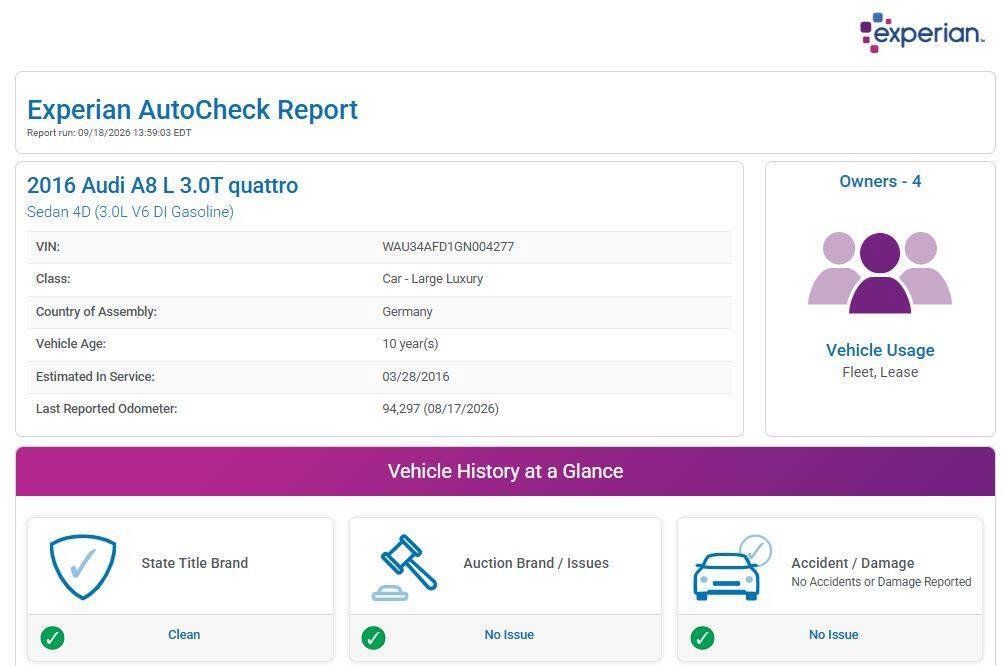
Task: Open the Clean title status link
Action: pos(184,635)
